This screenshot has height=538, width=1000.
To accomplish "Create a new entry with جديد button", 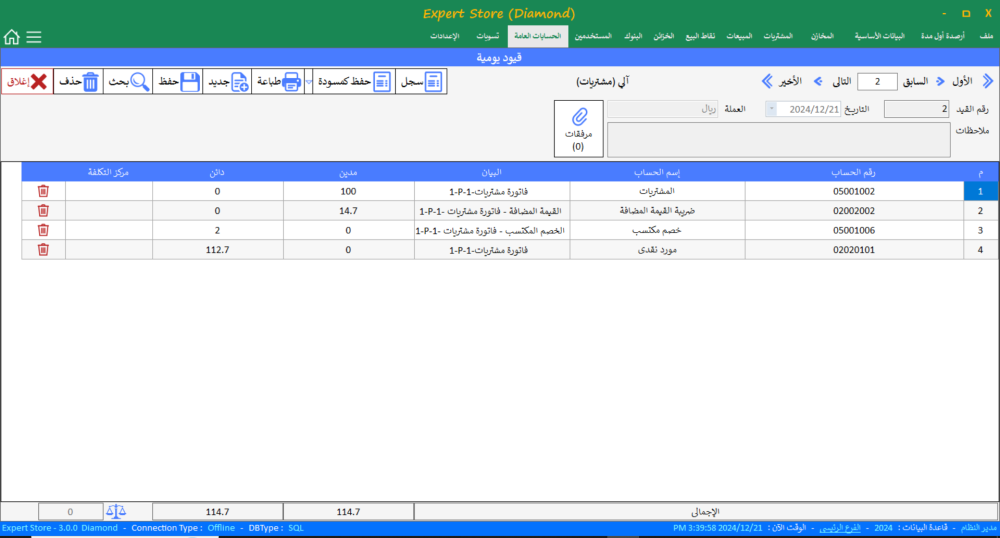I will coord(228,82).
